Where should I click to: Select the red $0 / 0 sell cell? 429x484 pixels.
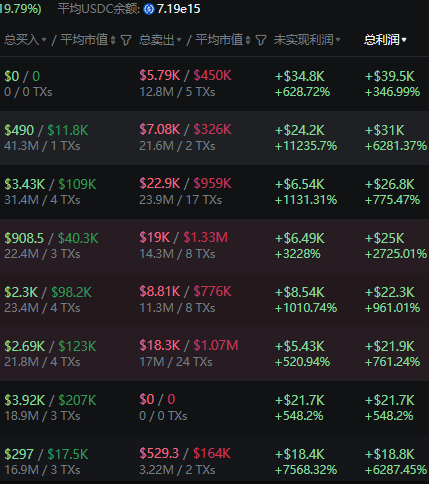[x=157, y=400]
